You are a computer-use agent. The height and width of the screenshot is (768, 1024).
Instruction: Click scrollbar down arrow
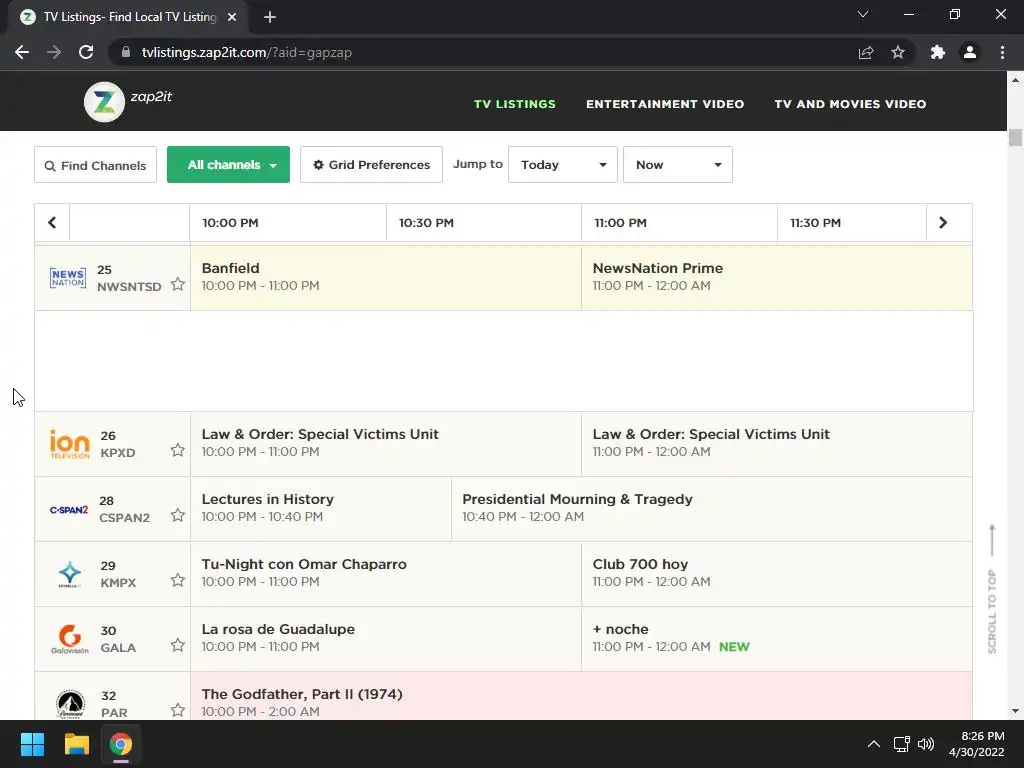[x=1015, y=711]
